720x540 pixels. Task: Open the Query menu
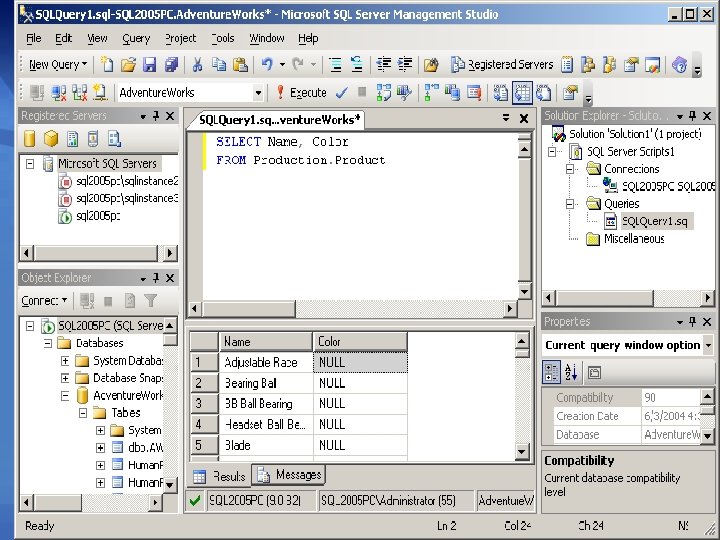(x=136, y=39)
